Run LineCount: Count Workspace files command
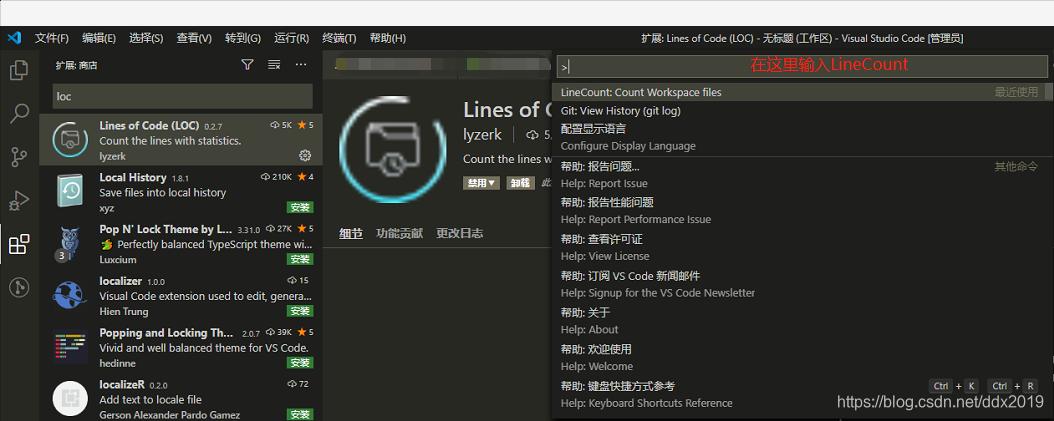The image size is (1054, 421). [802, 92]
